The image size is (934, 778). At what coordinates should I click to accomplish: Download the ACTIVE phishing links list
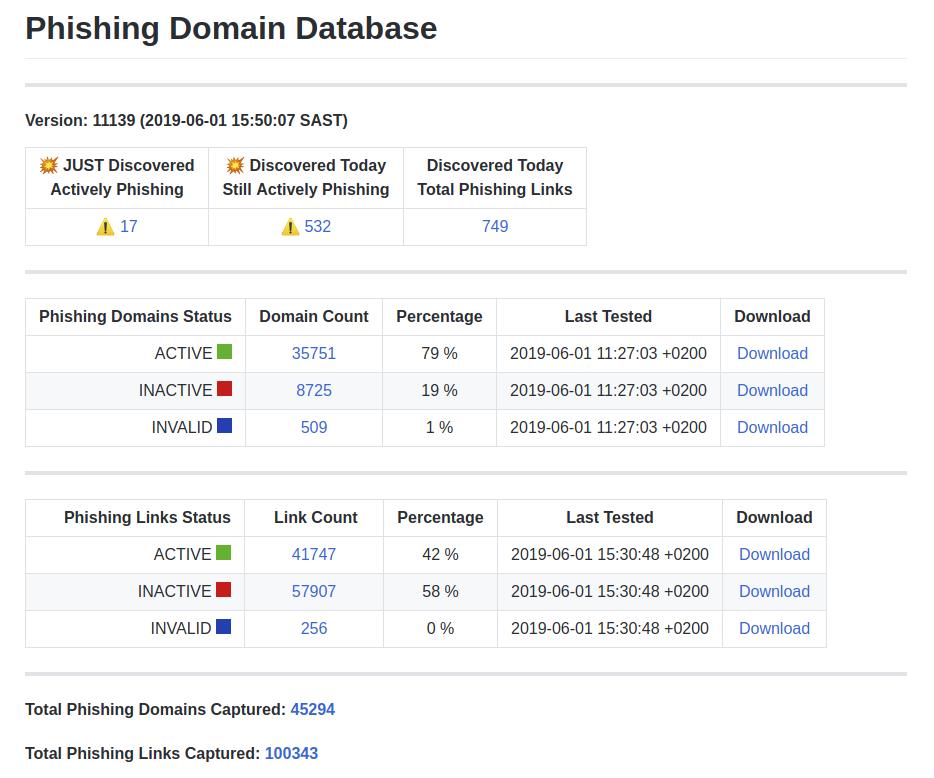[x=774, y=554]
